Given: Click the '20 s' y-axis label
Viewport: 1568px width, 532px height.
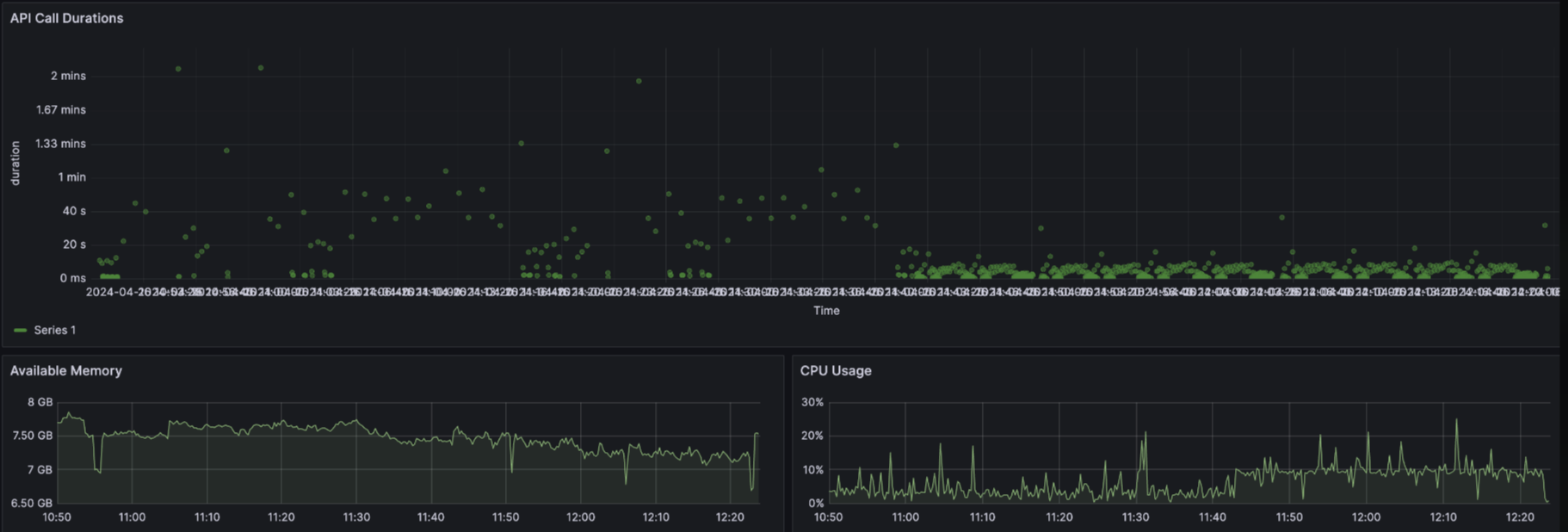Looking at the screenshot, I should 74,244.
